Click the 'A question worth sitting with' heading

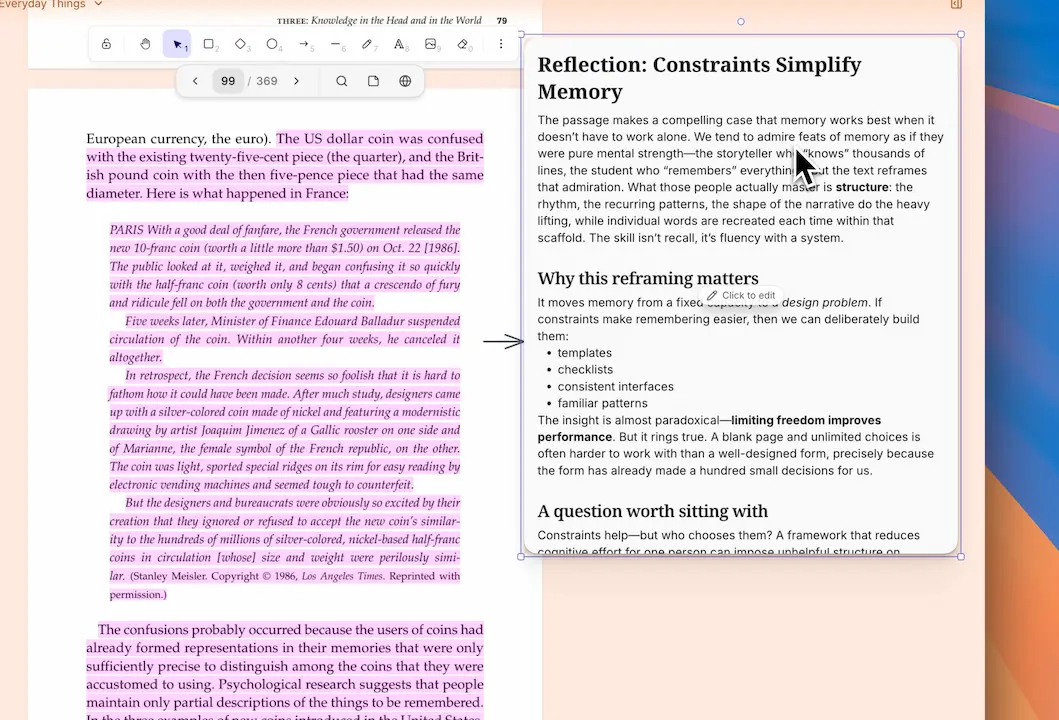[x=652, y=511]
